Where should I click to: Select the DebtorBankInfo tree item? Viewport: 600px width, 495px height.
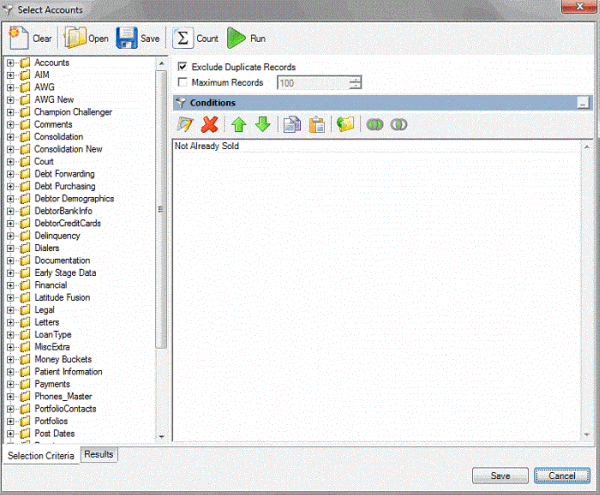point(63,211)
